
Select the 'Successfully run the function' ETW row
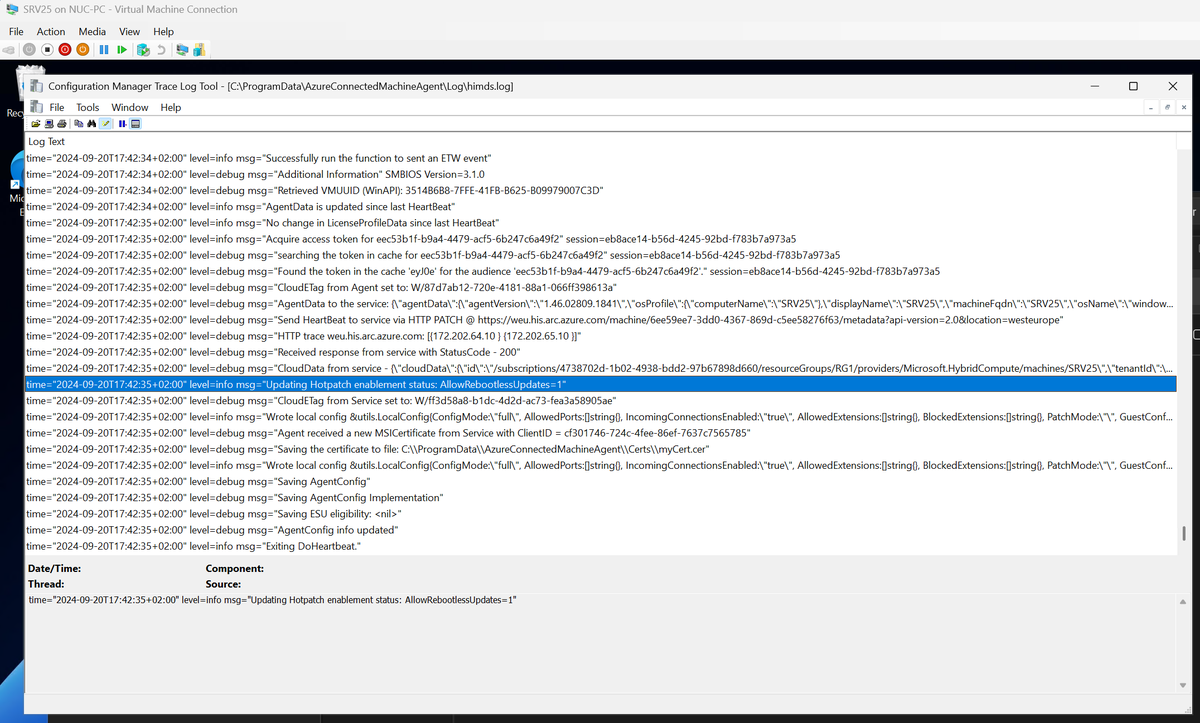(x=600, y=158)
